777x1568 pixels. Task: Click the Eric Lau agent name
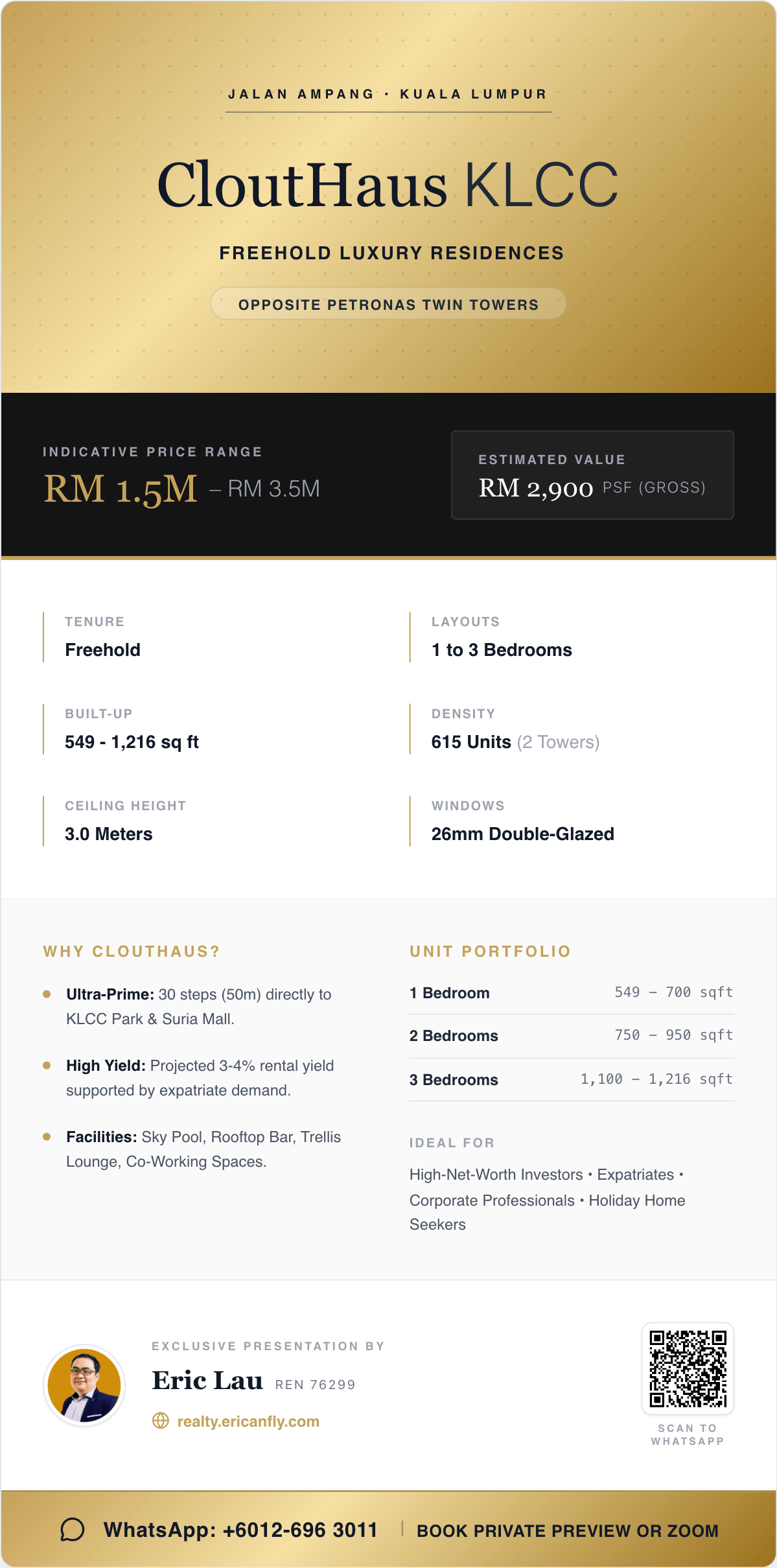tap(207, 1381)
